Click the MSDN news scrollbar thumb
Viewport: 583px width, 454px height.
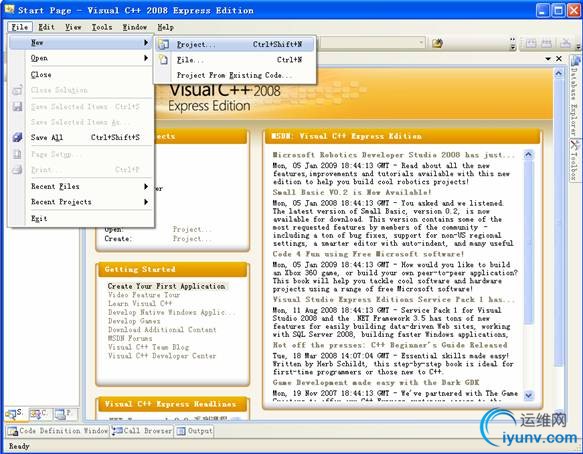tap(528, 242)
